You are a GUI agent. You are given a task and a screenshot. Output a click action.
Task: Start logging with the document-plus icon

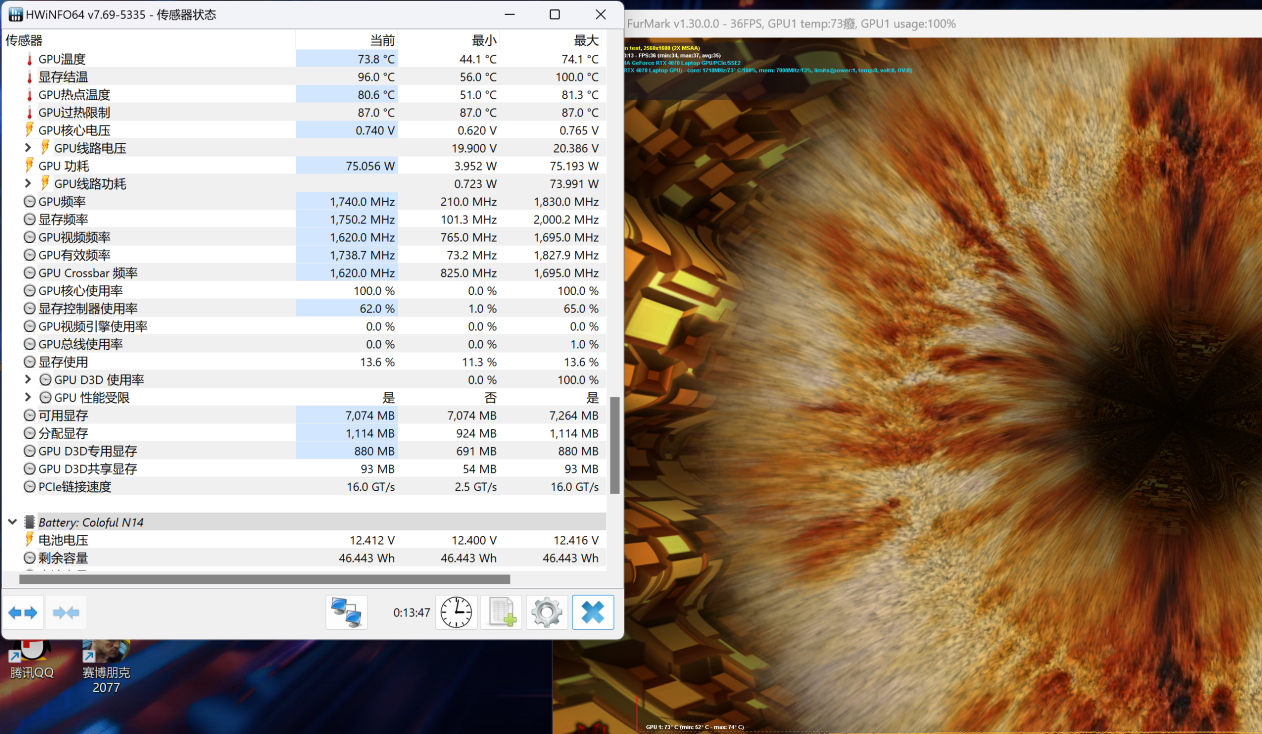point(501,612)
